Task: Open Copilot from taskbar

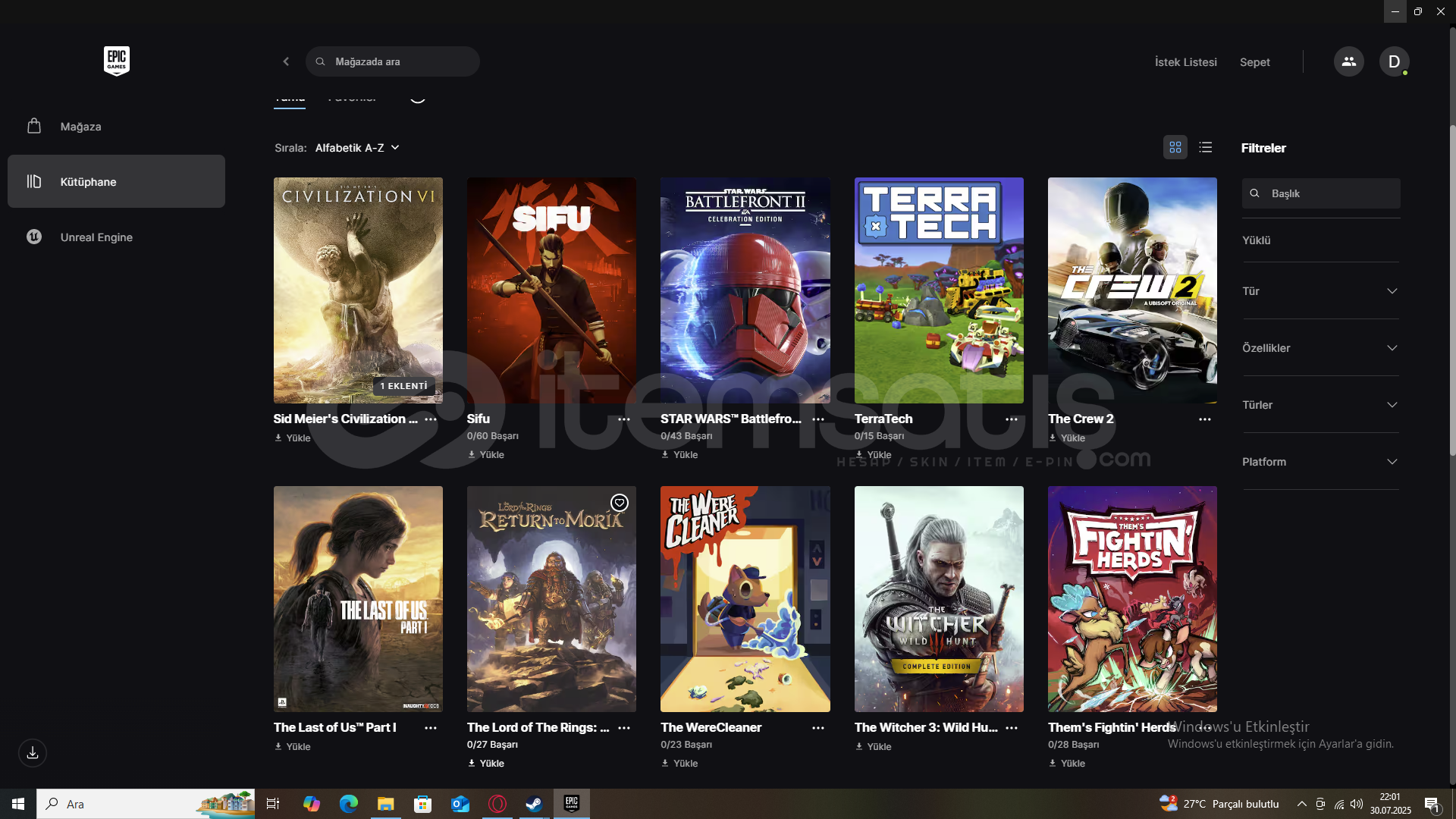Action: (312, 804)
